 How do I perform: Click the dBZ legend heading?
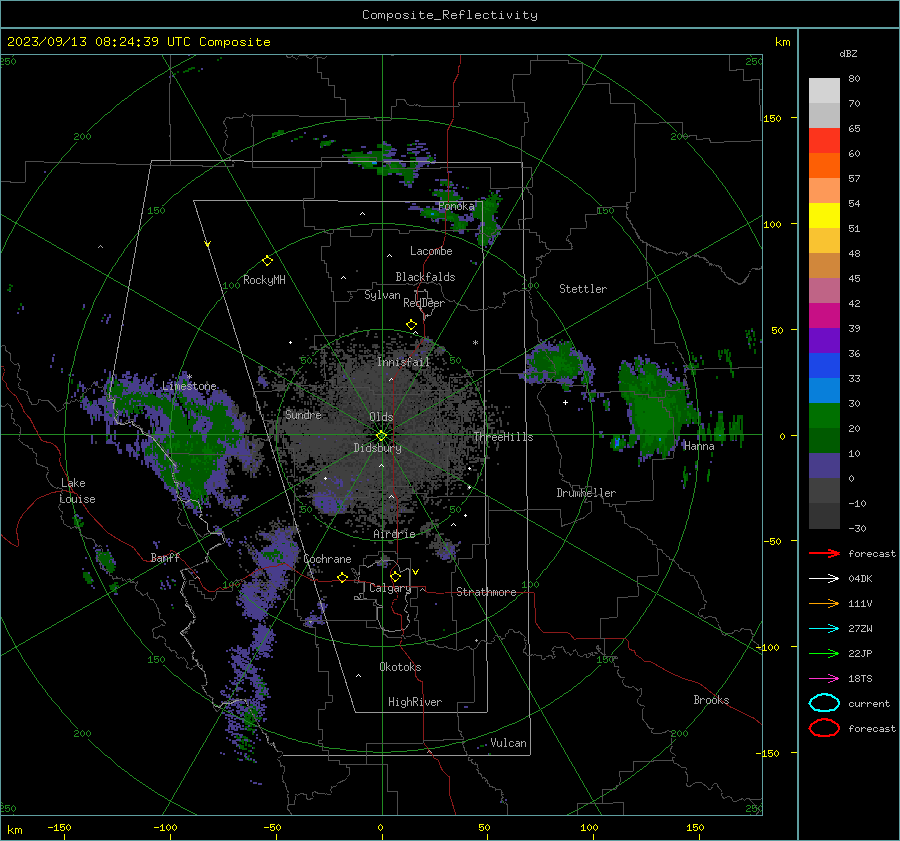coord(848,53)
